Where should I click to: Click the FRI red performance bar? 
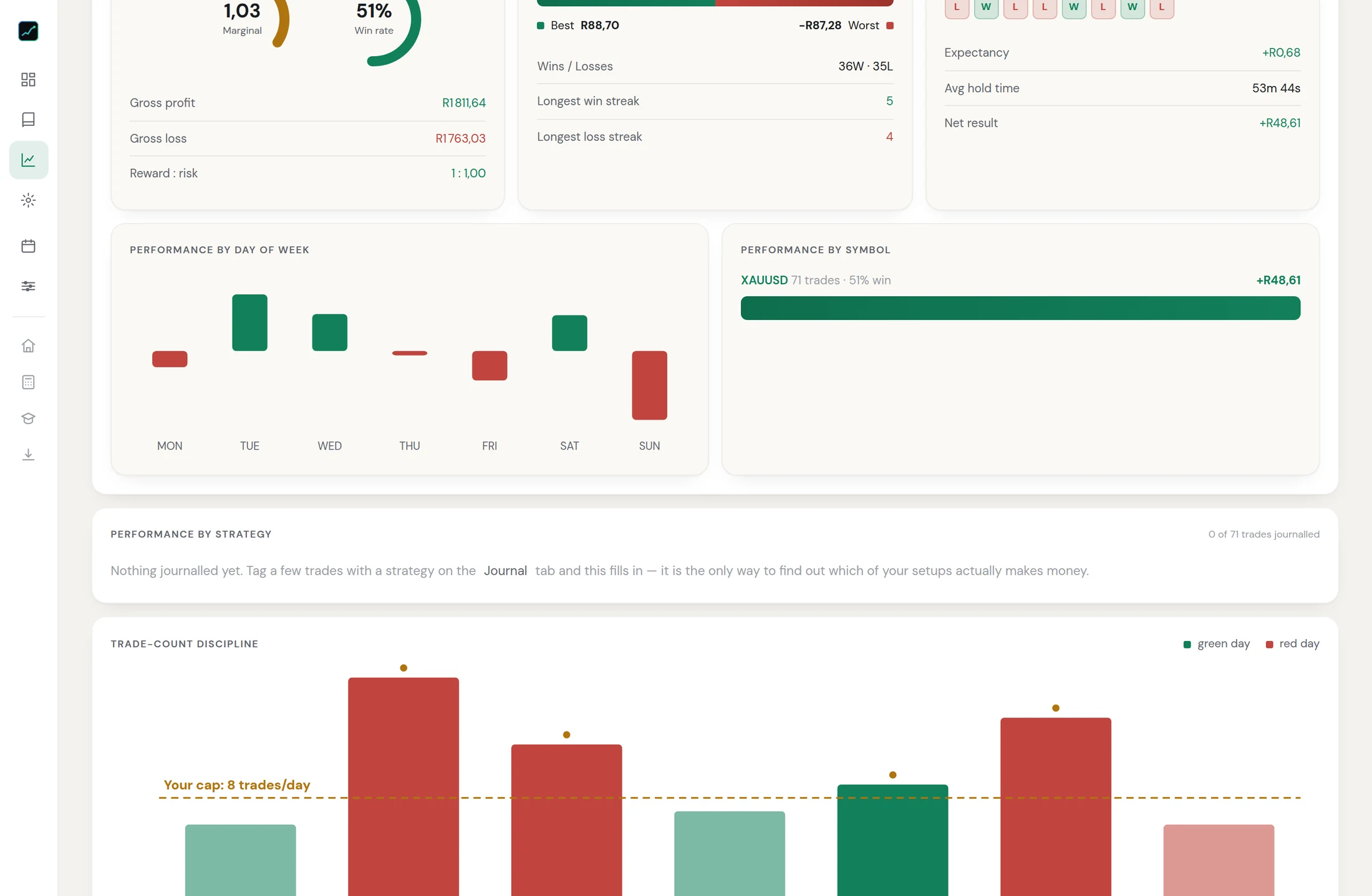tap(490, 365)
